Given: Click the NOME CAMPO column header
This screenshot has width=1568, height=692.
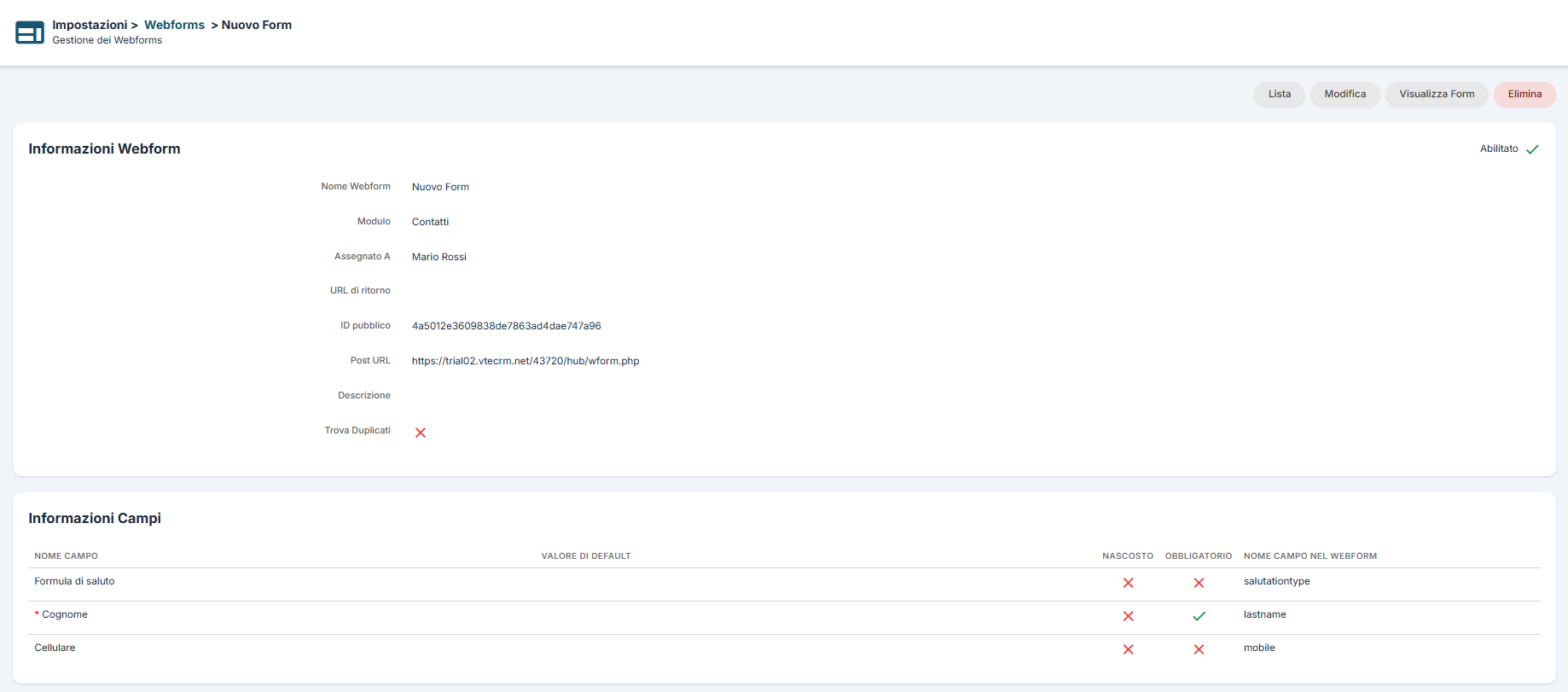Looking at the screenshot, I should [66, 556].
